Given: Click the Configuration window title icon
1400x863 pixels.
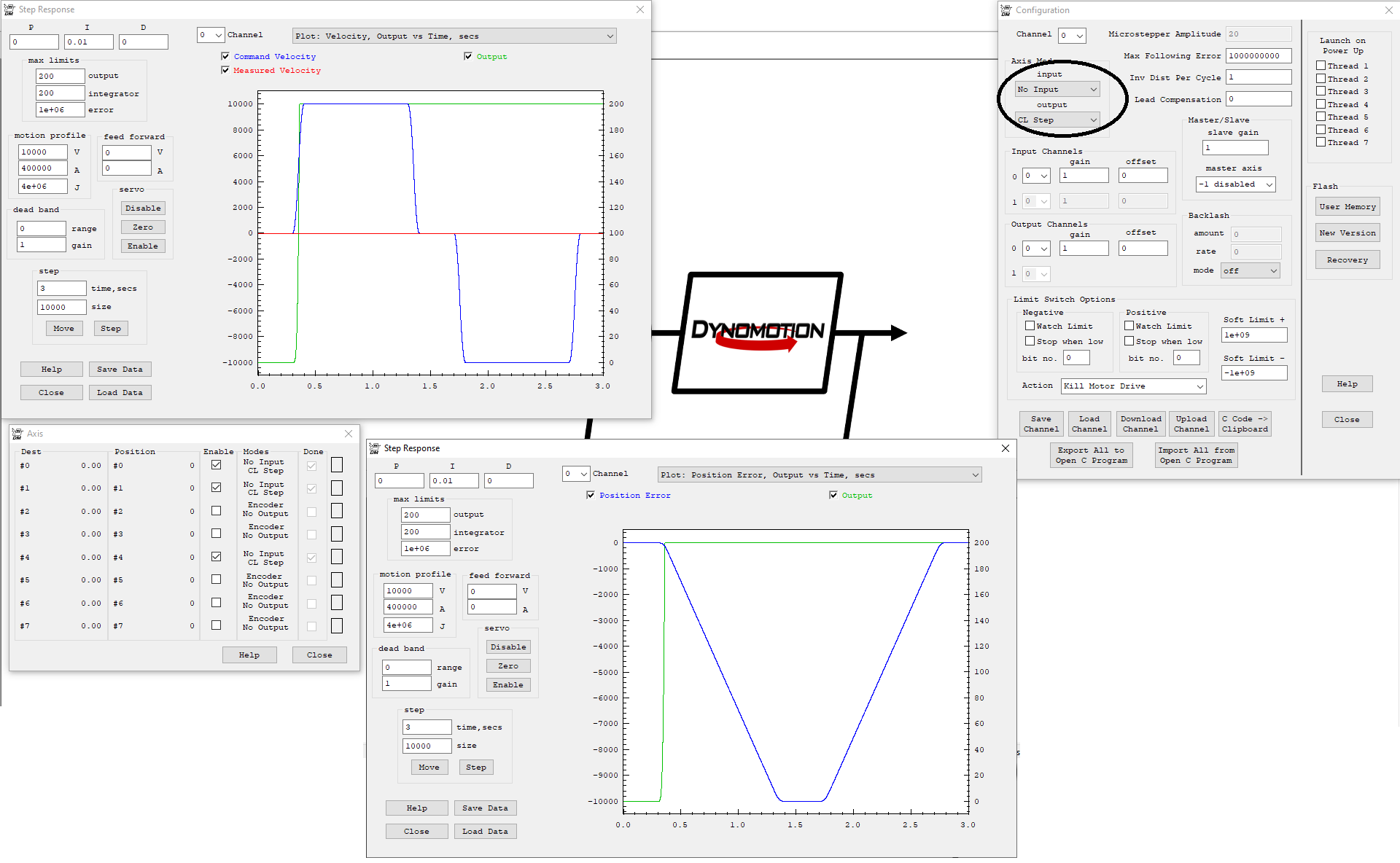Looking at the screenshot, I should [1006, 10].
